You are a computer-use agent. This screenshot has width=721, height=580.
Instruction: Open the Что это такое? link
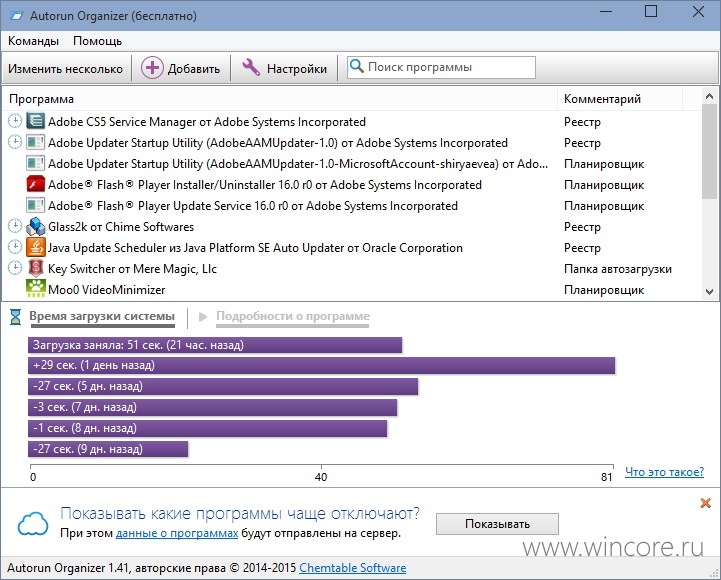(664, 471)
